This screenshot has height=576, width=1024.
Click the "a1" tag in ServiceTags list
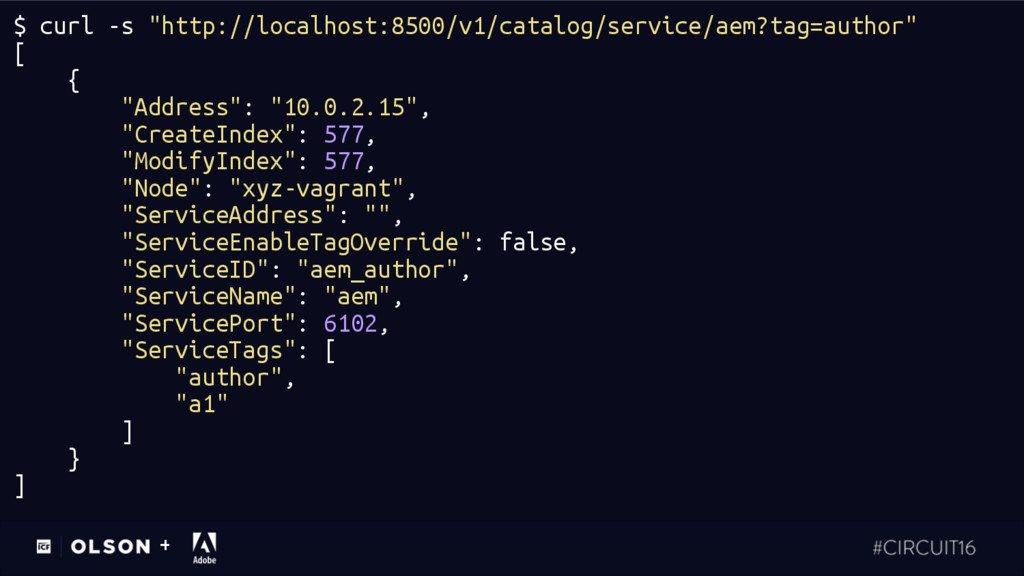click(202, 405)
